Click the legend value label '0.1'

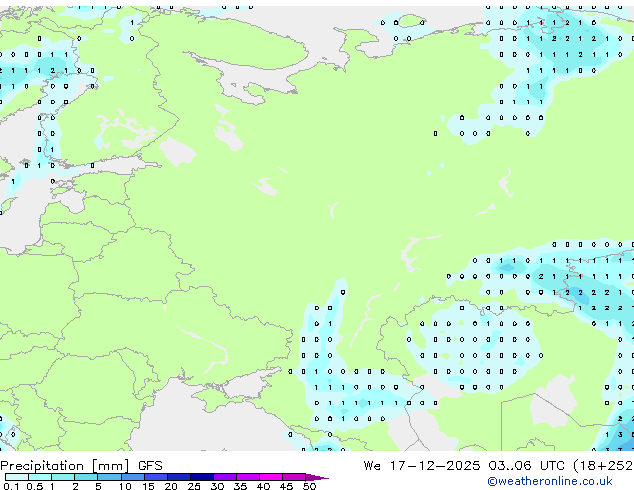point(11,486)
